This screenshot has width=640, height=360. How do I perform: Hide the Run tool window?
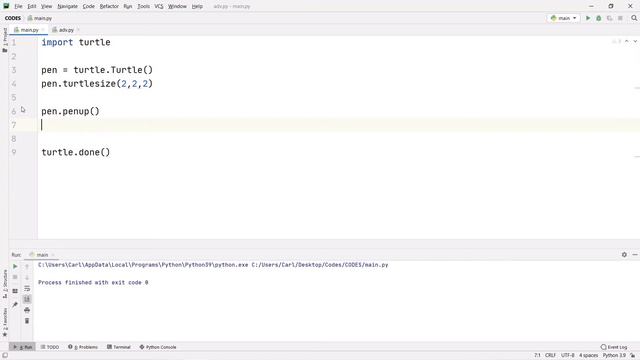point(635,254)
